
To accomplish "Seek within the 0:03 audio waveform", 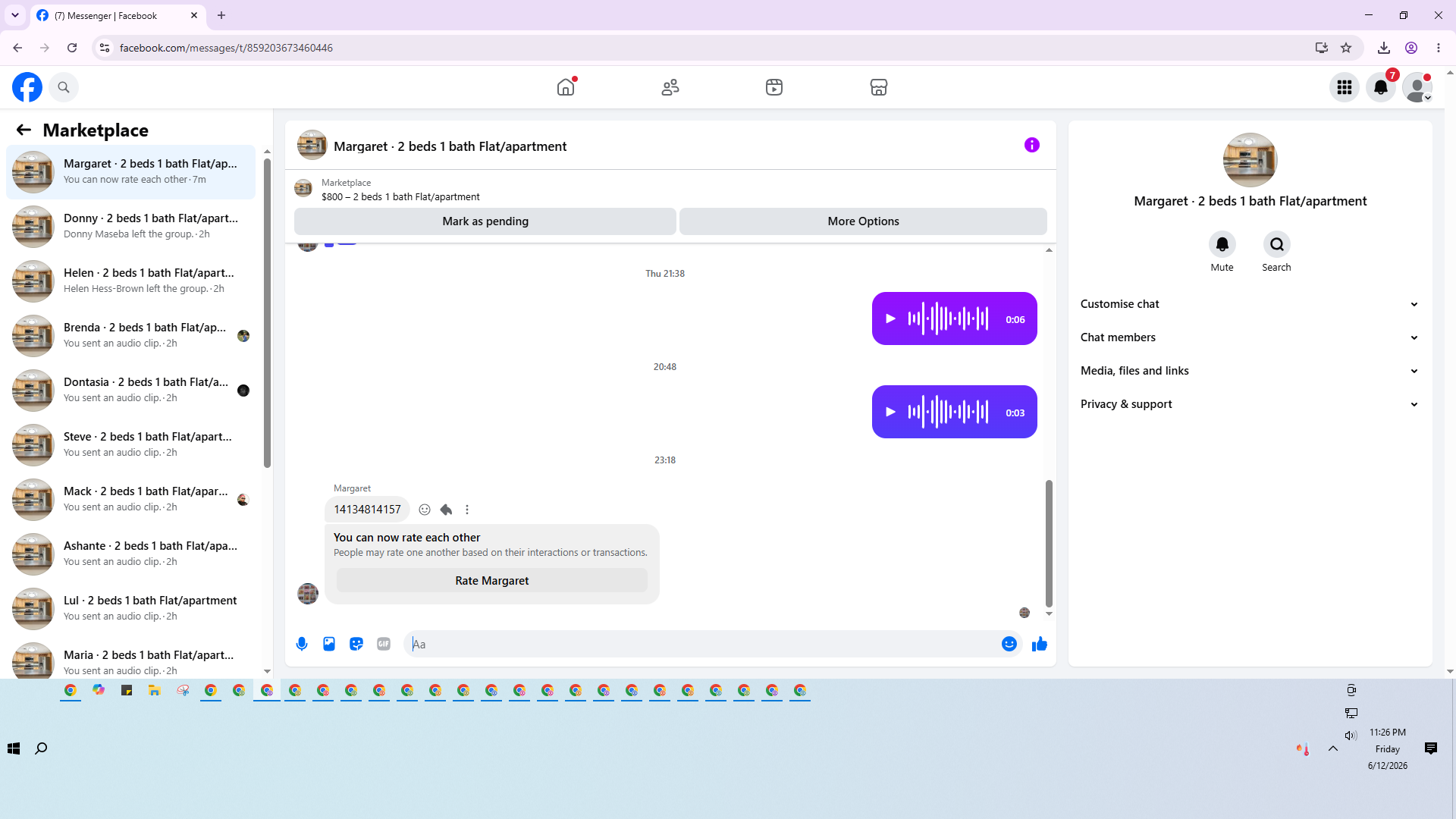I will (949, 412).
